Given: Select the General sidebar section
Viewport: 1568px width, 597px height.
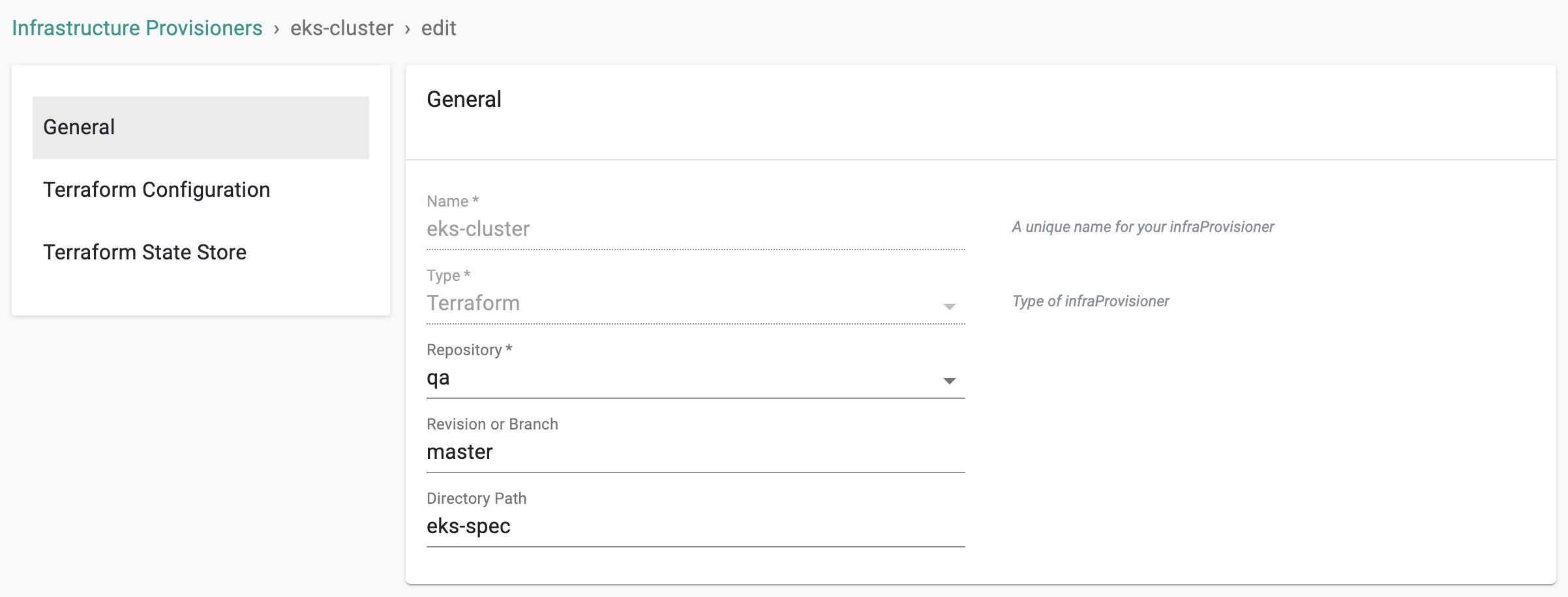Looking at the screenshot, I should click(201, 127).
